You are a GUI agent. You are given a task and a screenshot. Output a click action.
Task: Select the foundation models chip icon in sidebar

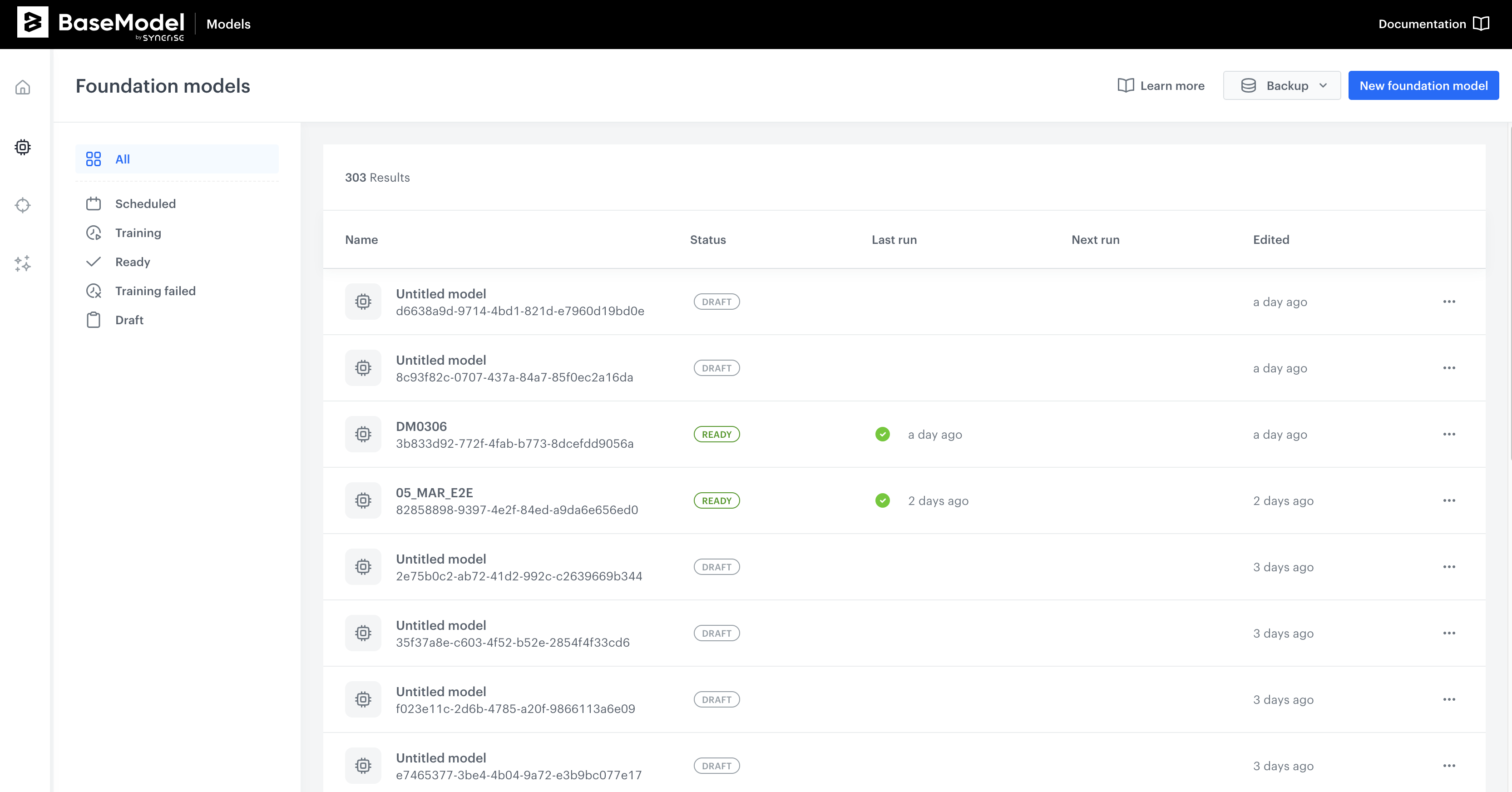pos(22,147)
